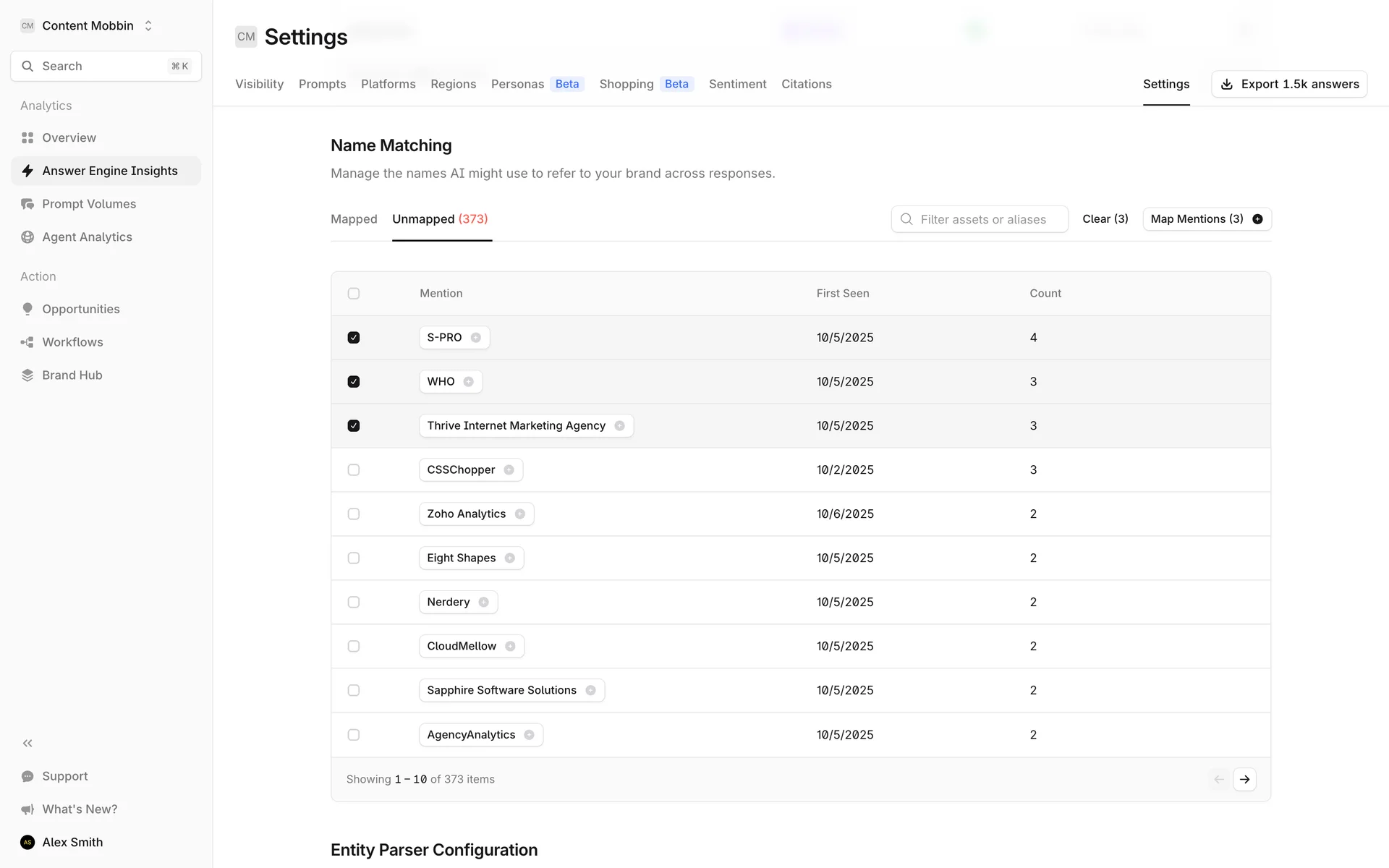The width and height of the screenshot is (1389, 868).
Task: Open Brand Hub via its layers icon
Action: tap(27, 375)
